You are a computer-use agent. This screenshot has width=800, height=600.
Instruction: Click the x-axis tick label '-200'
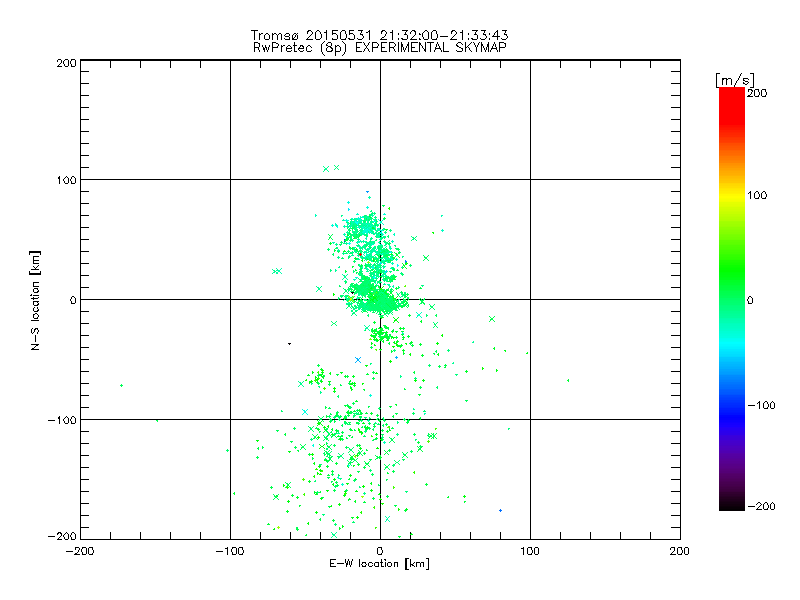[x=80, y=551]
